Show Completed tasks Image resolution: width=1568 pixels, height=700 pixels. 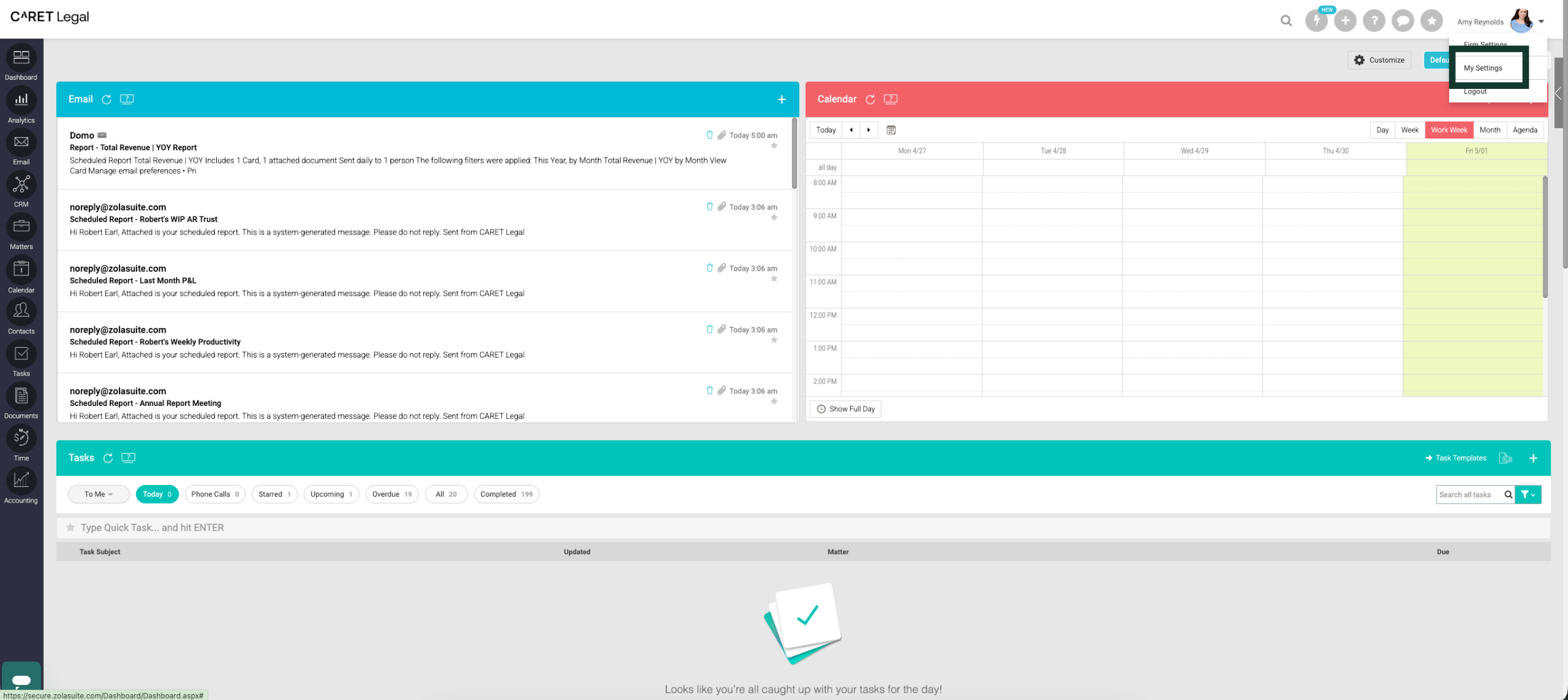[x=506, y=494]
